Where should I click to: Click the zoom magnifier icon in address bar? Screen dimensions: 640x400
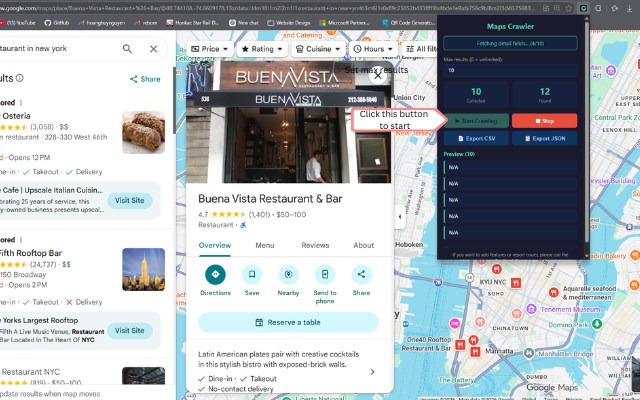point(557,8)
